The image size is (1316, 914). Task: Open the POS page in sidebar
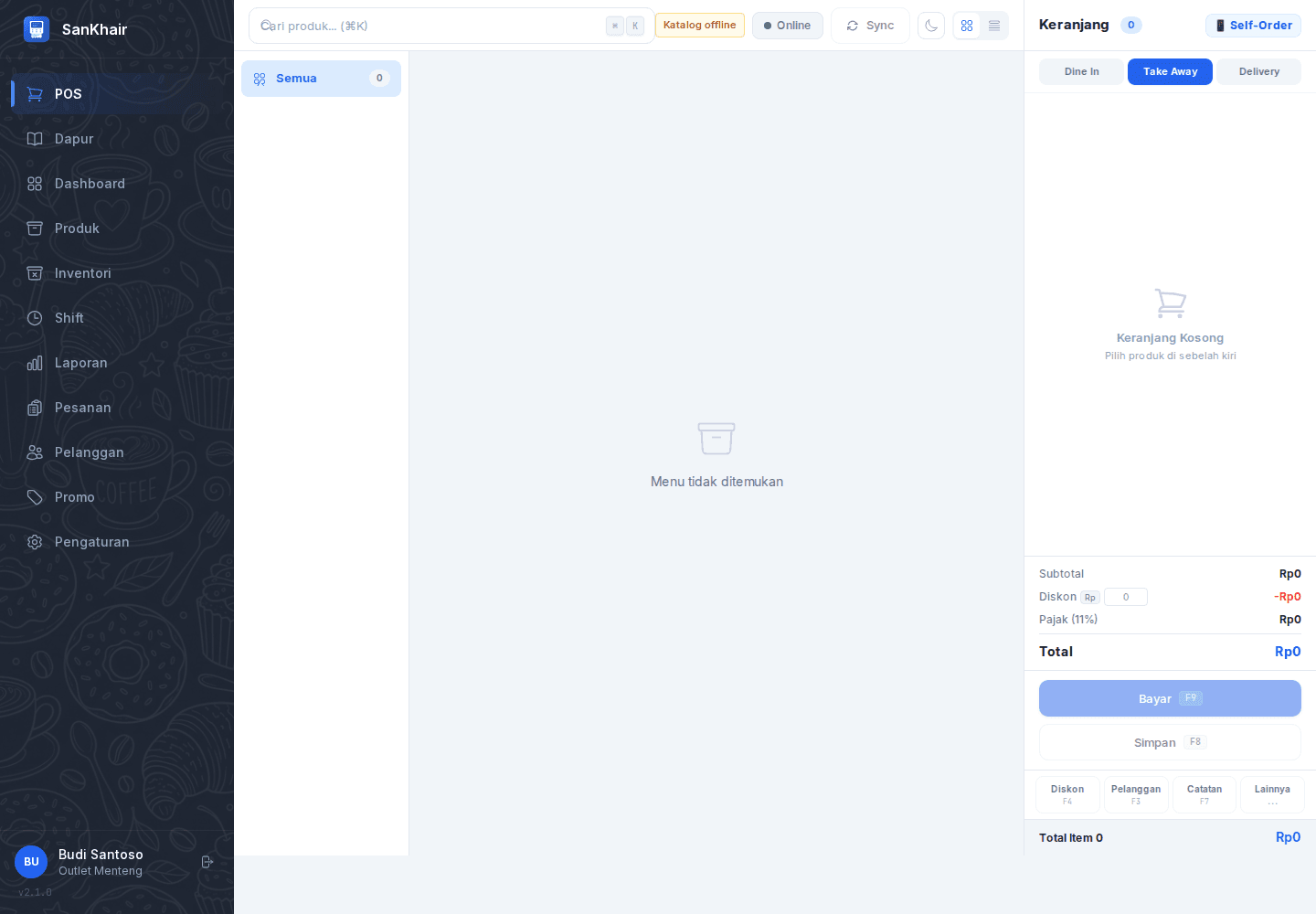click(x=117, y=94)
